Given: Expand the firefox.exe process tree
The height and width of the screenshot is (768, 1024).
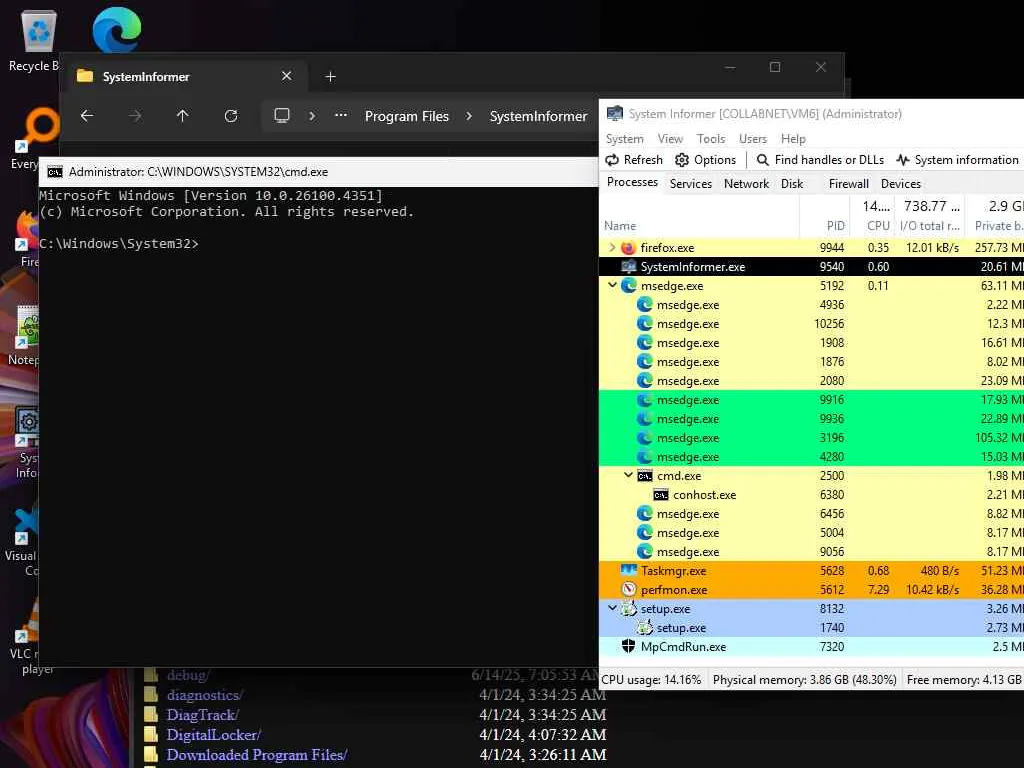Looking at the screenshot, I should click(612, 248).
